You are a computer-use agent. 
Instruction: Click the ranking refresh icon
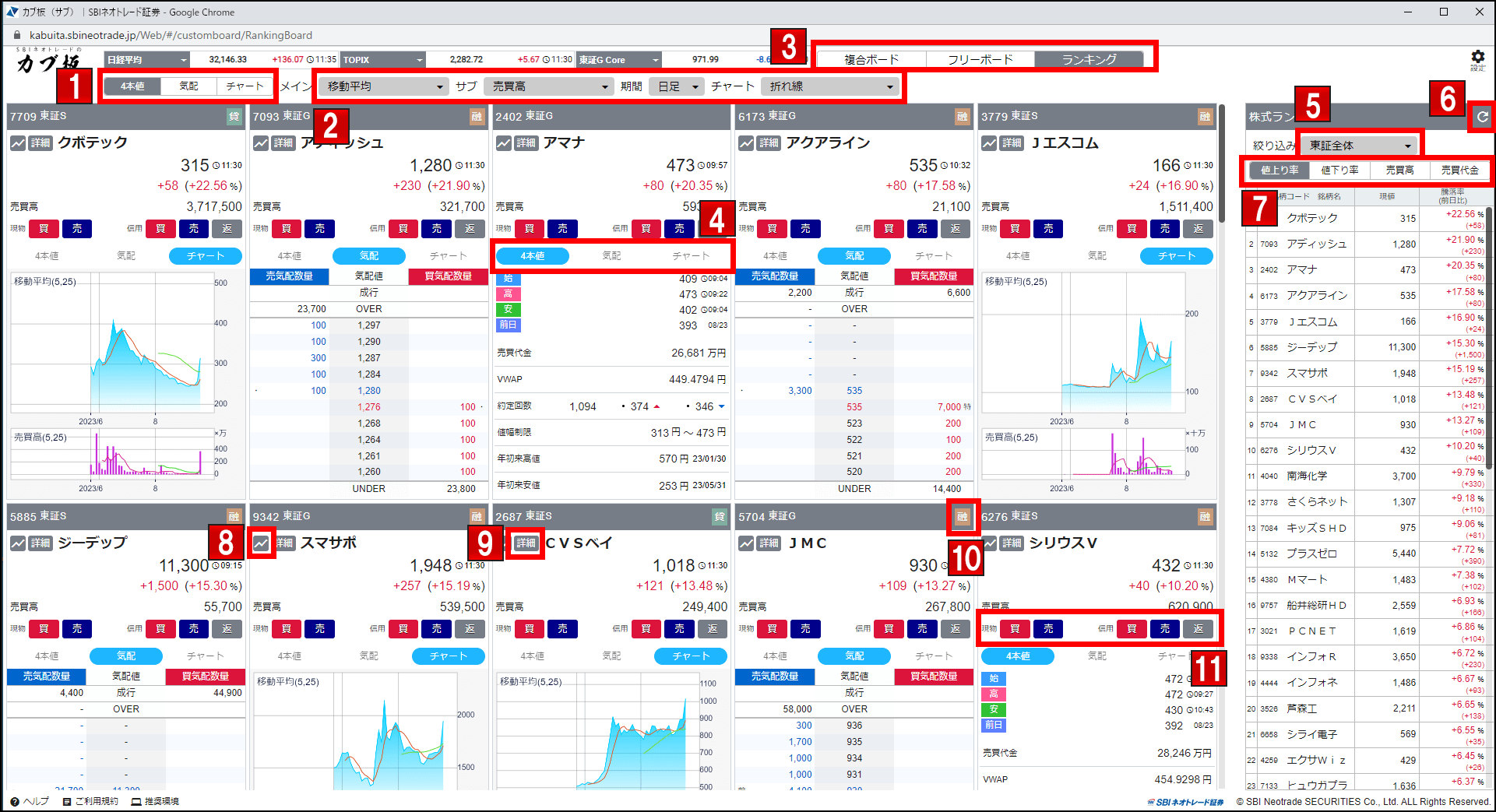[1482, 117]
